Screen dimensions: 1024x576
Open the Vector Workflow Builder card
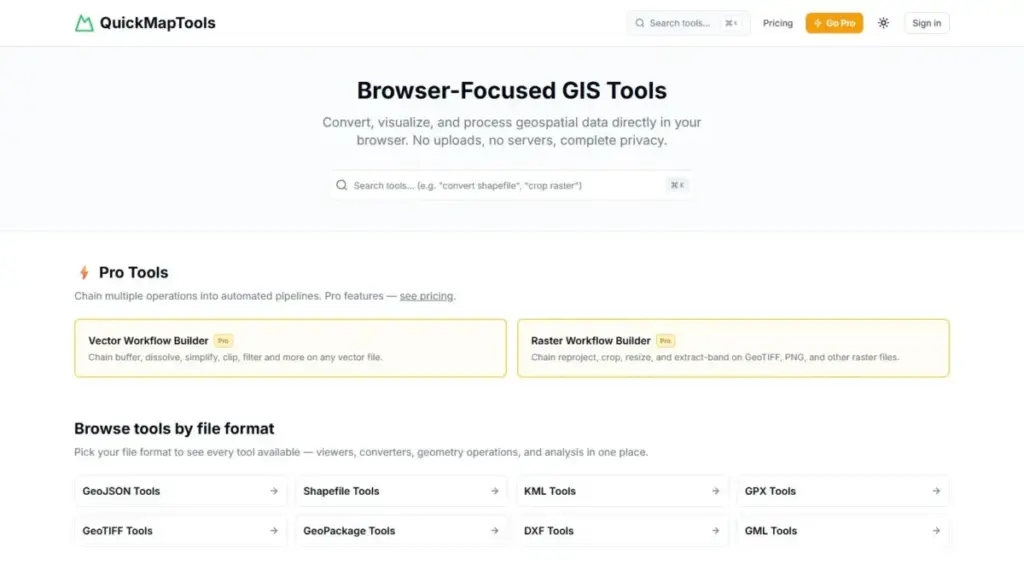[x=290, y=348]
